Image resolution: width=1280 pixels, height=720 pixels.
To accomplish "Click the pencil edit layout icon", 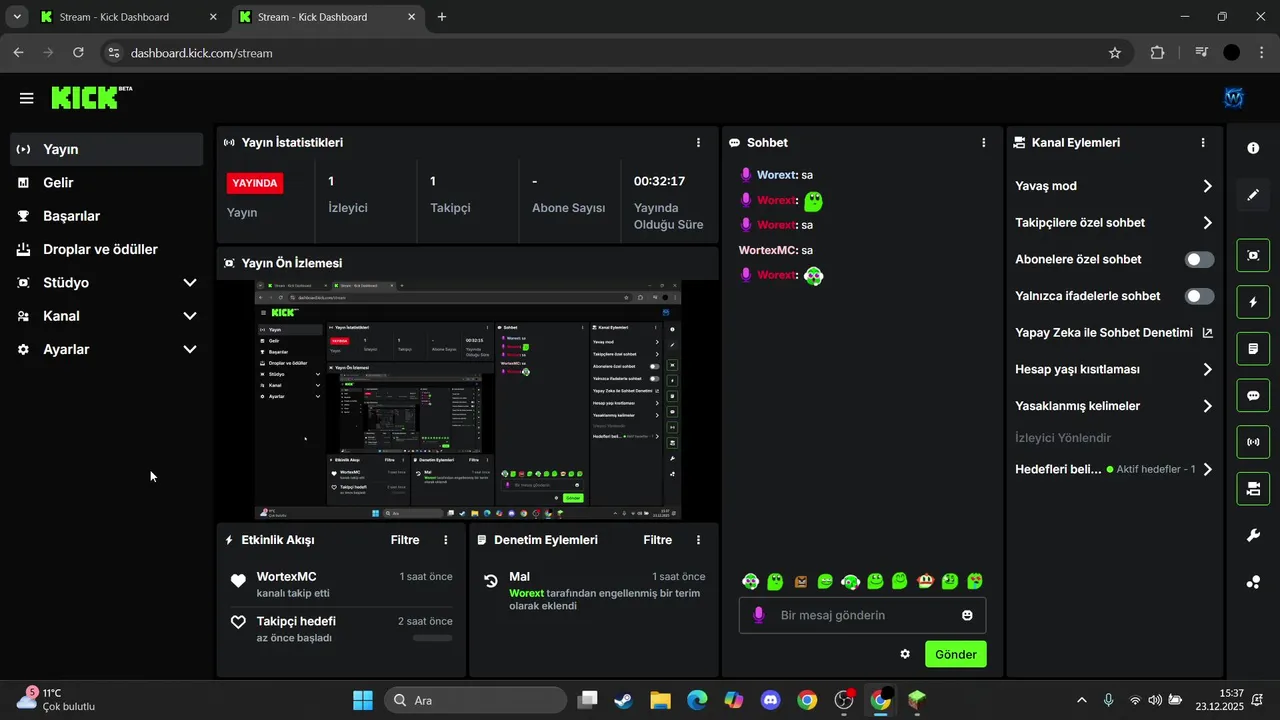I will pos(1253,195).
